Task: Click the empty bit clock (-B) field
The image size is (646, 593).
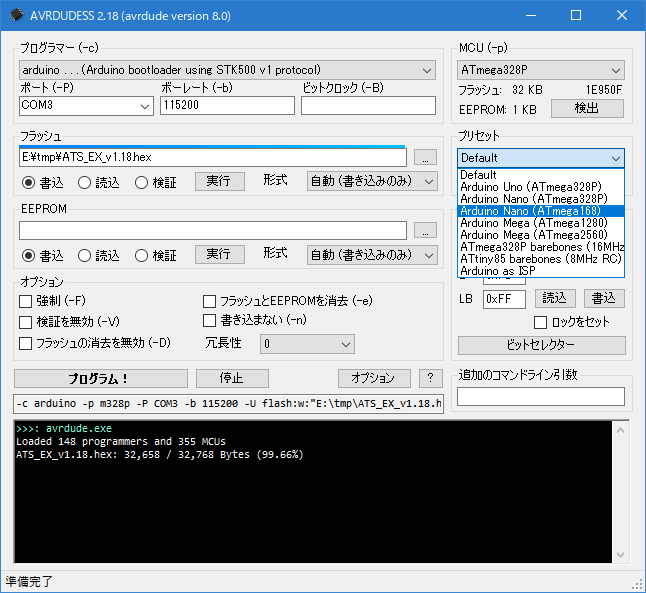Action: point(368,105)
